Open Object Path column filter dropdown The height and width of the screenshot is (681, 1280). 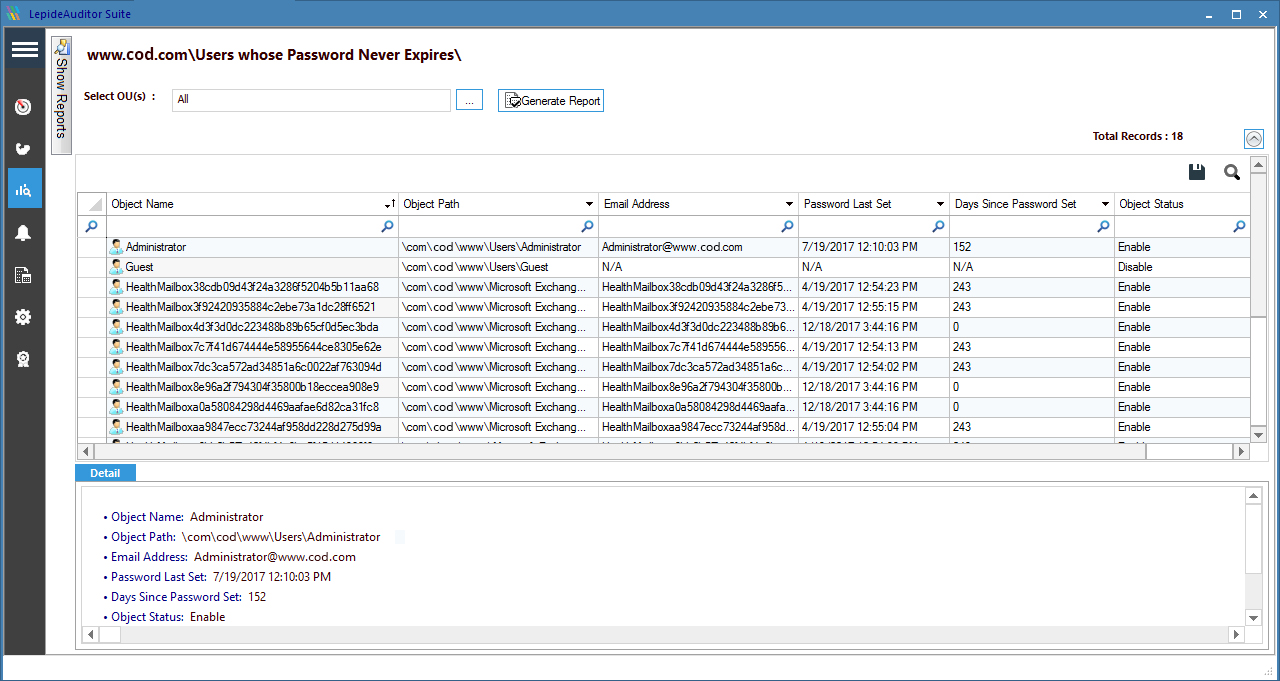[588, 204]
